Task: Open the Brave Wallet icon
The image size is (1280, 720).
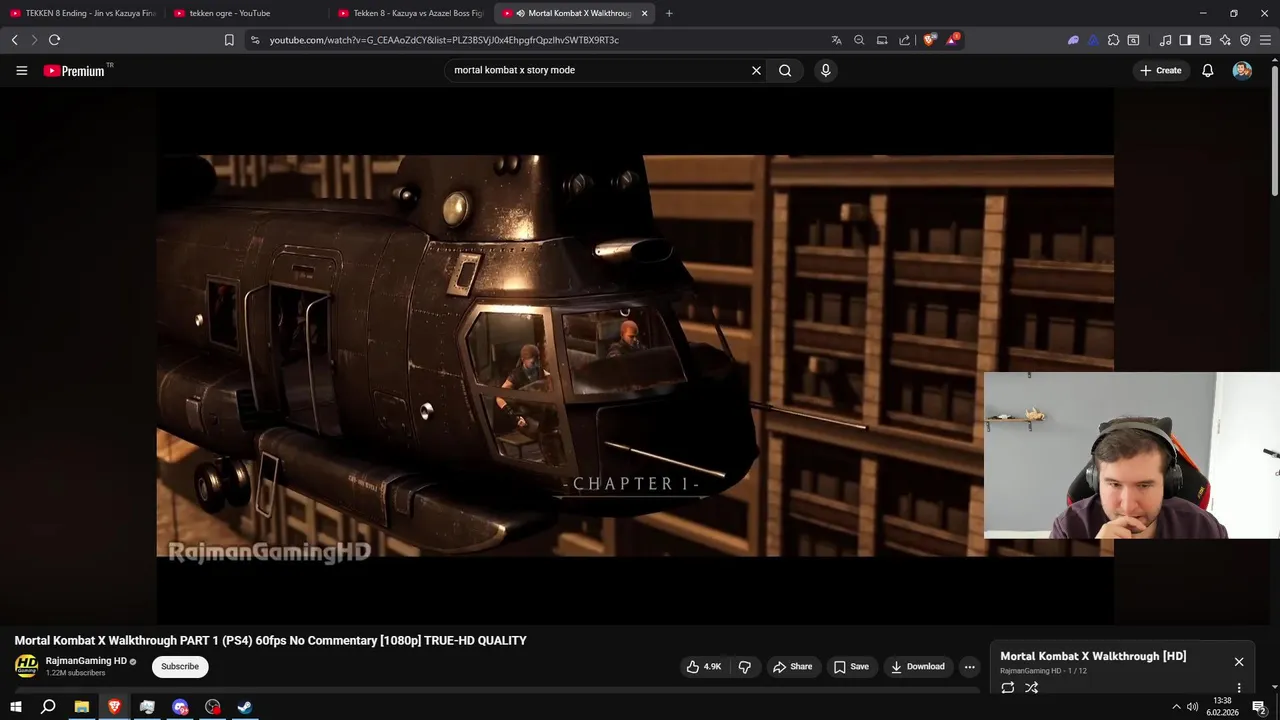Action: pos(1205,40)
